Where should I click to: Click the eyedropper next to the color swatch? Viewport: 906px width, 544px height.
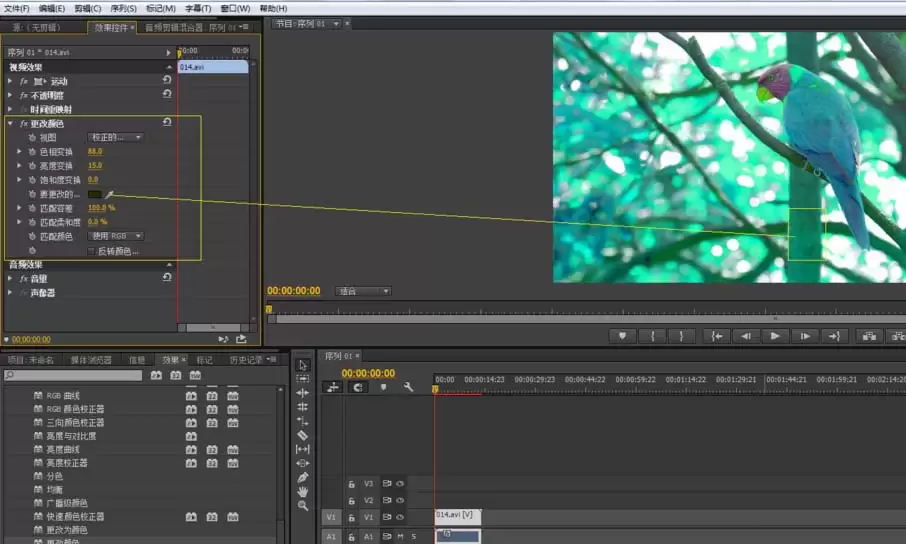point(111,193)
